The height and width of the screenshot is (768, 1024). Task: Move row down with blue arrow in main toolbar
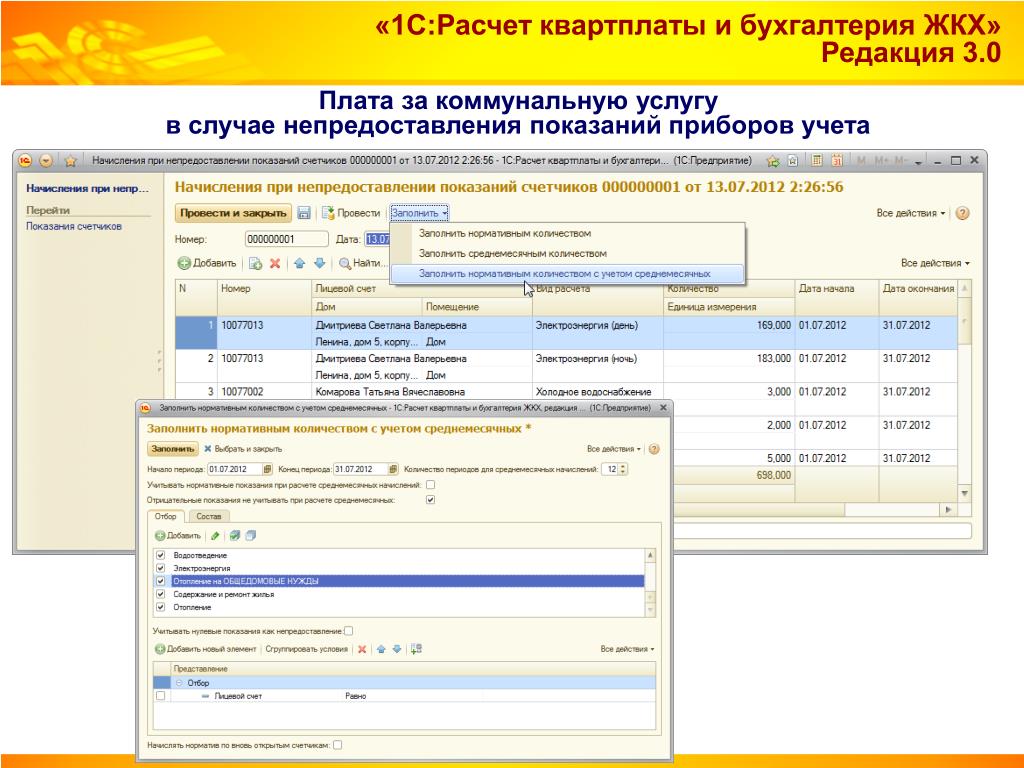pyautogui.click(x=319, y=263)
